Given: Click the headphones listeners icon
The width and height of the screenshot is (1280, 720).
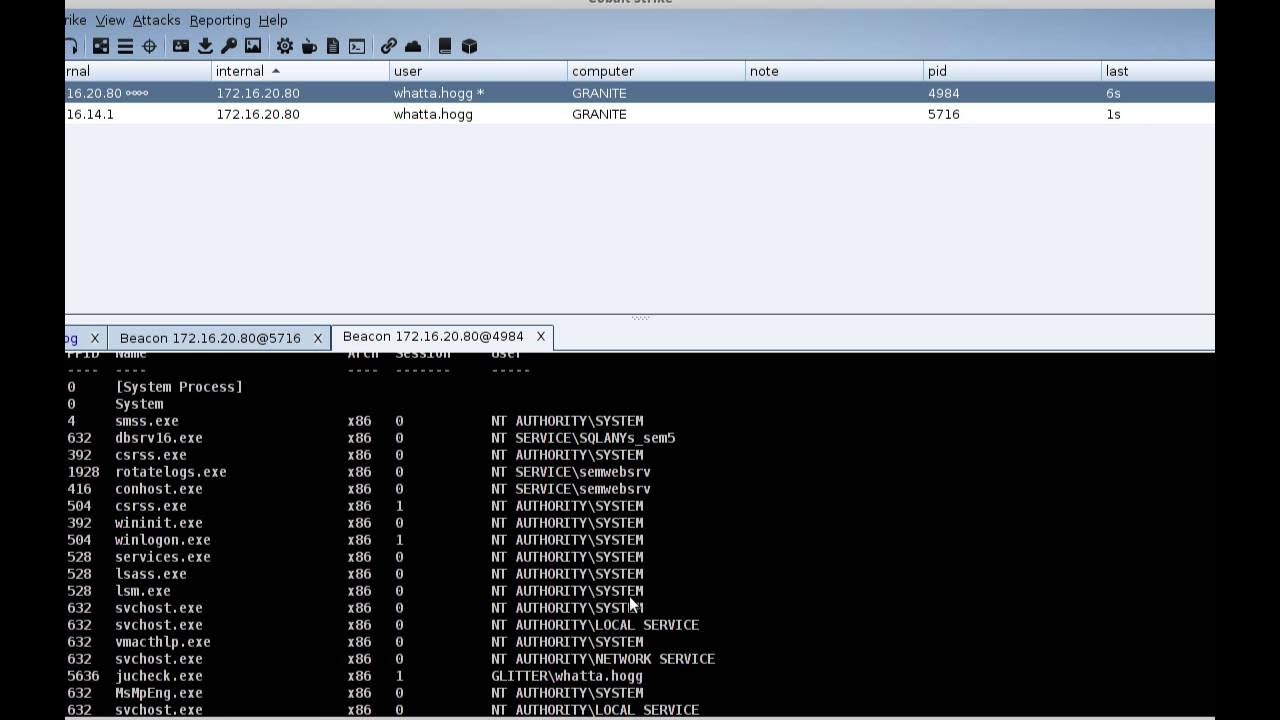Looking at the screenshot, I should pyautogui.click(x=71, y=46).
